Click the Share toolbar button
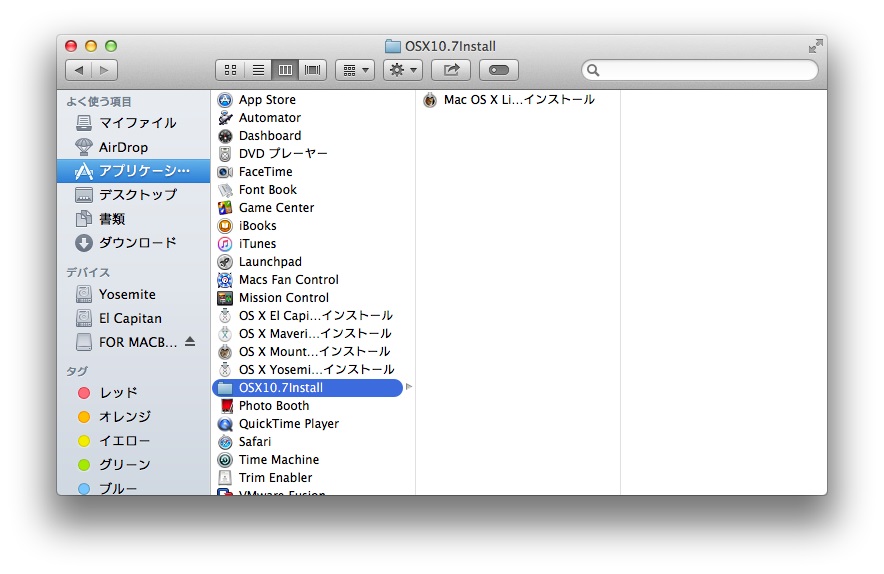 click(x=451, y=70)
